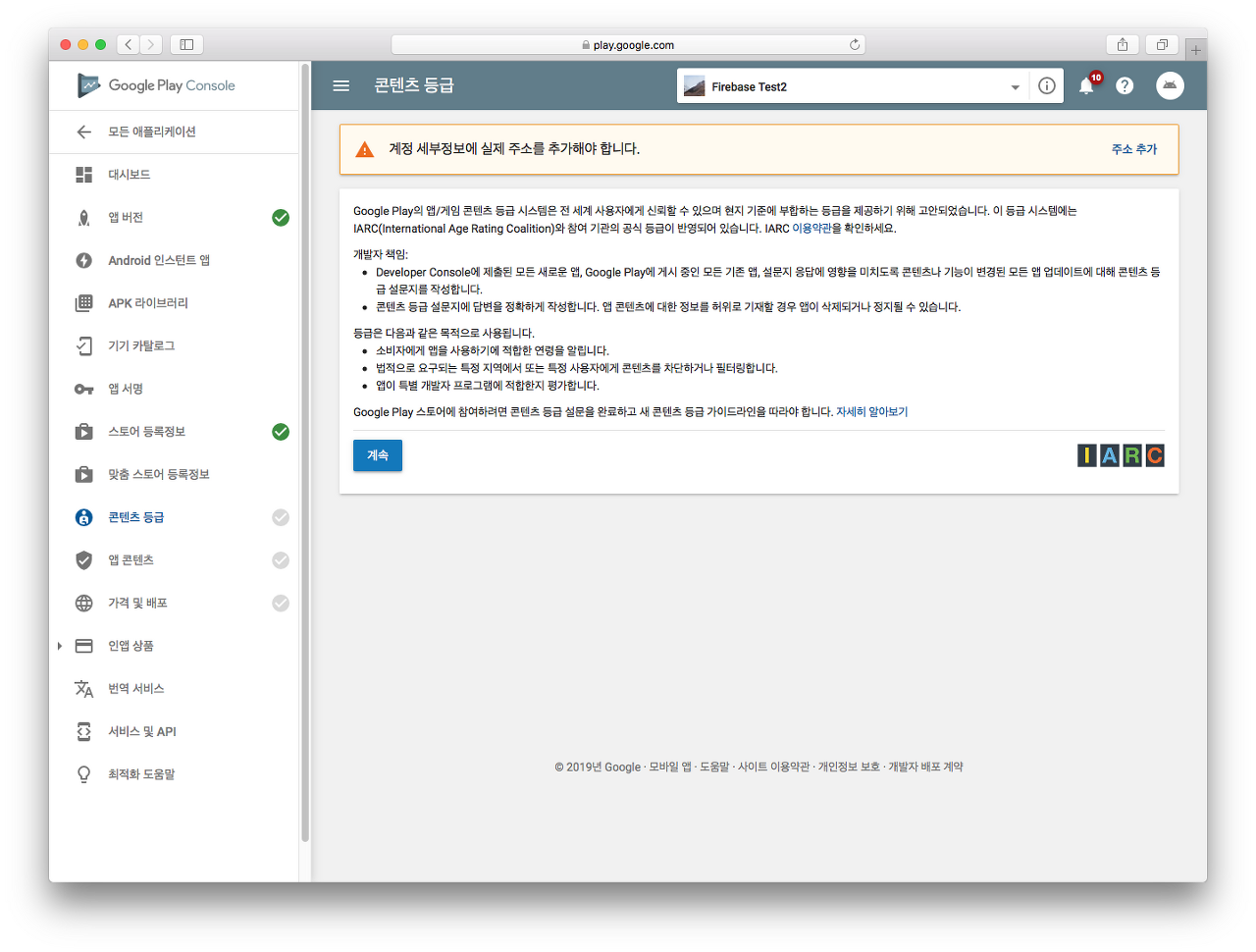Screen dimensions: 1256x952
Task: Select 앱 버전 in the sidebar
Action: tap(126, 218)
